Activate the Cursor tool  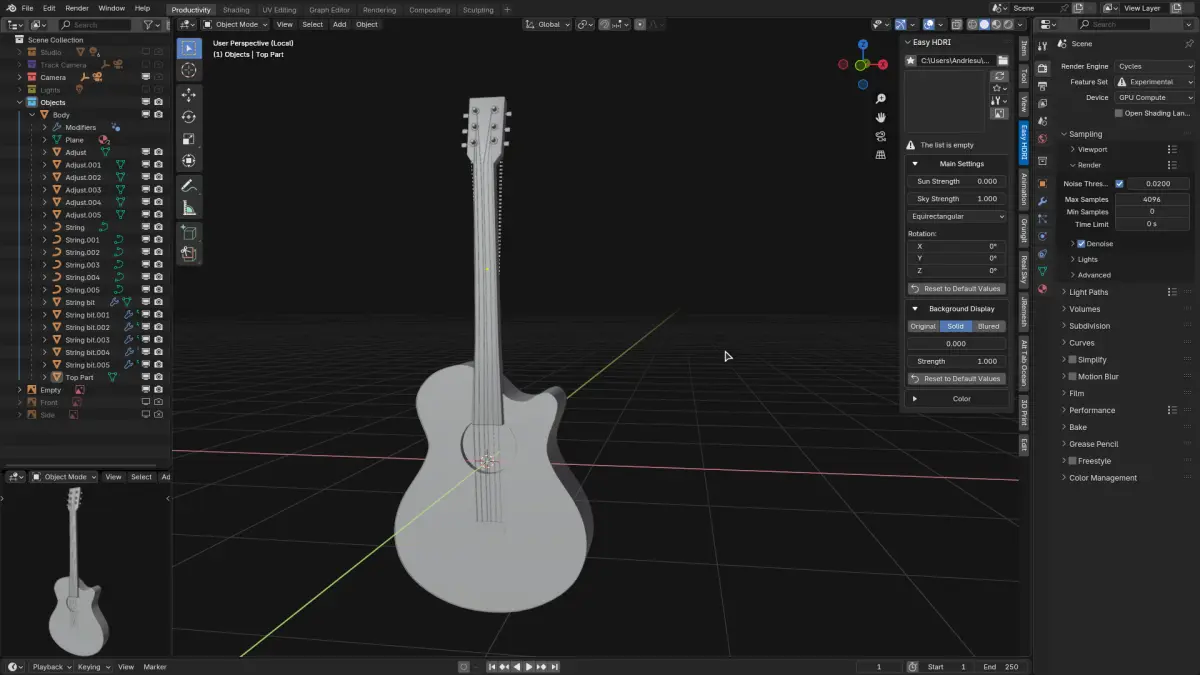point(189,70)
